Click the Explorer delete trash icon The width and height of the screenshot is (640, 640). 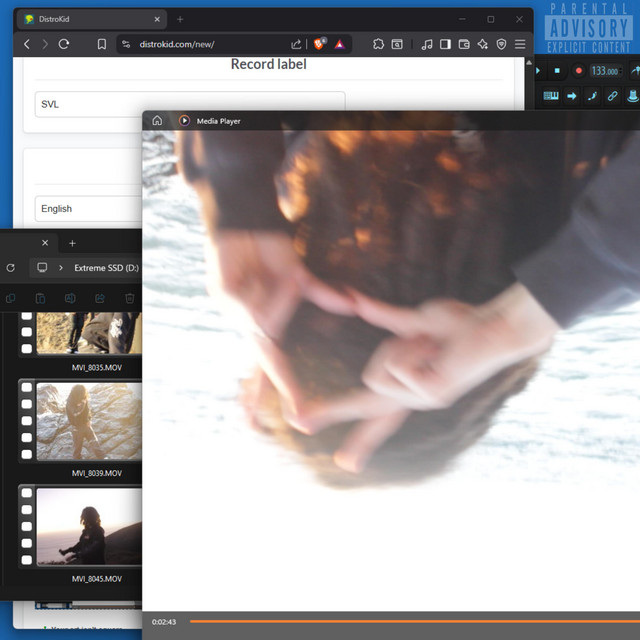(x=130, y=298)
